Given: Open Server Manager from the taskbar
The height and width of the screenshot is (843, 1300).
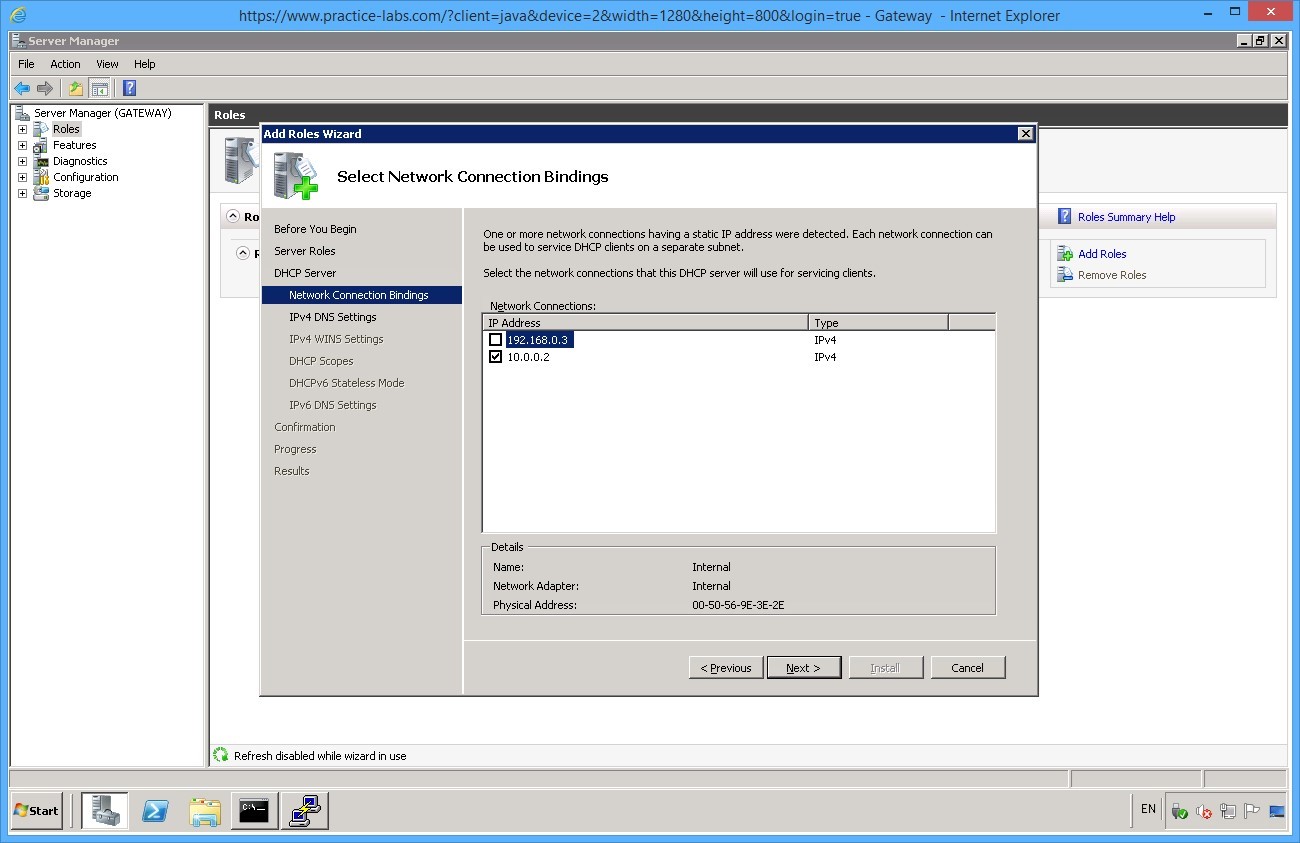Looking at the screenshot, I should tap(105, 810).
